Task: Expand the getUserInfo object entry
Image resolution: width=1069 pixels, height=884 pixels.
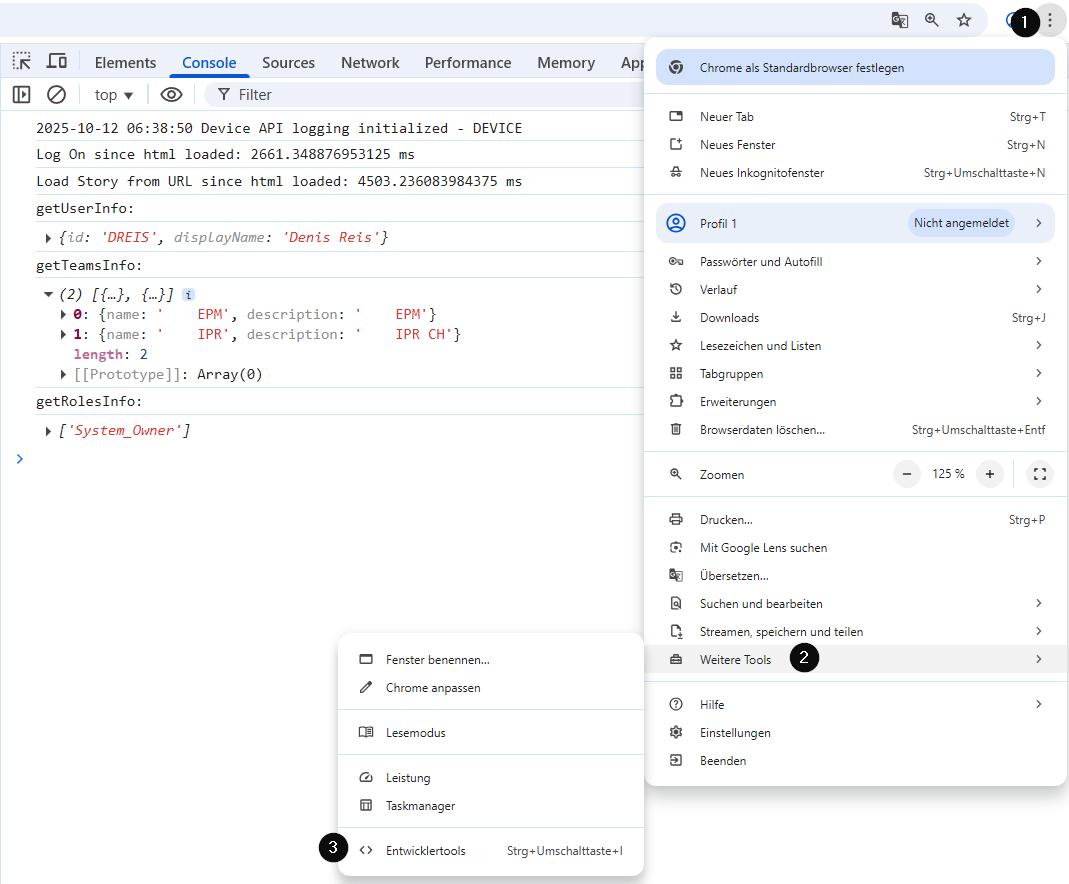Action: (x=49, y=238)
